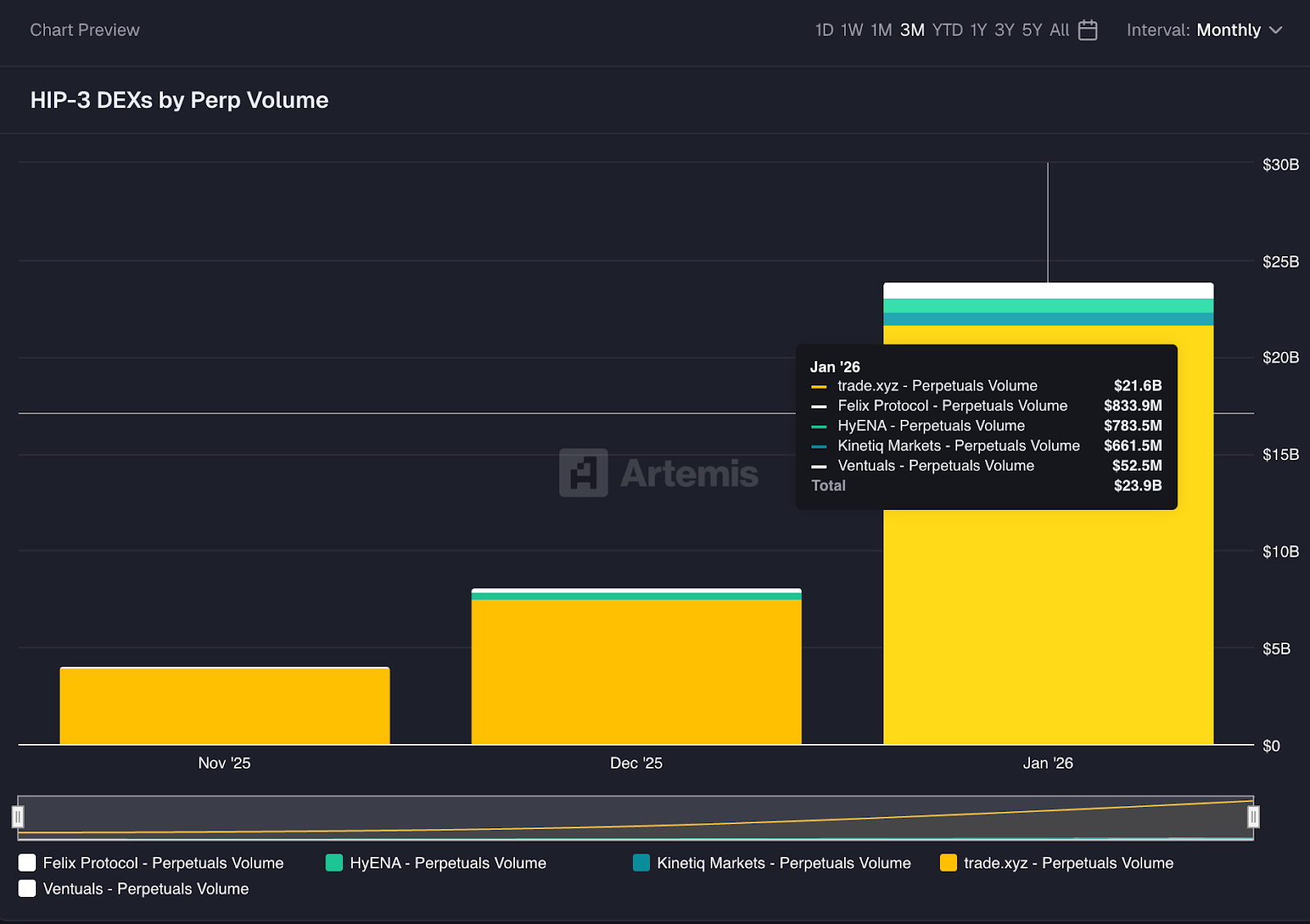Switch to 1M time range
1310x924 pixels.
click(881, 30)
